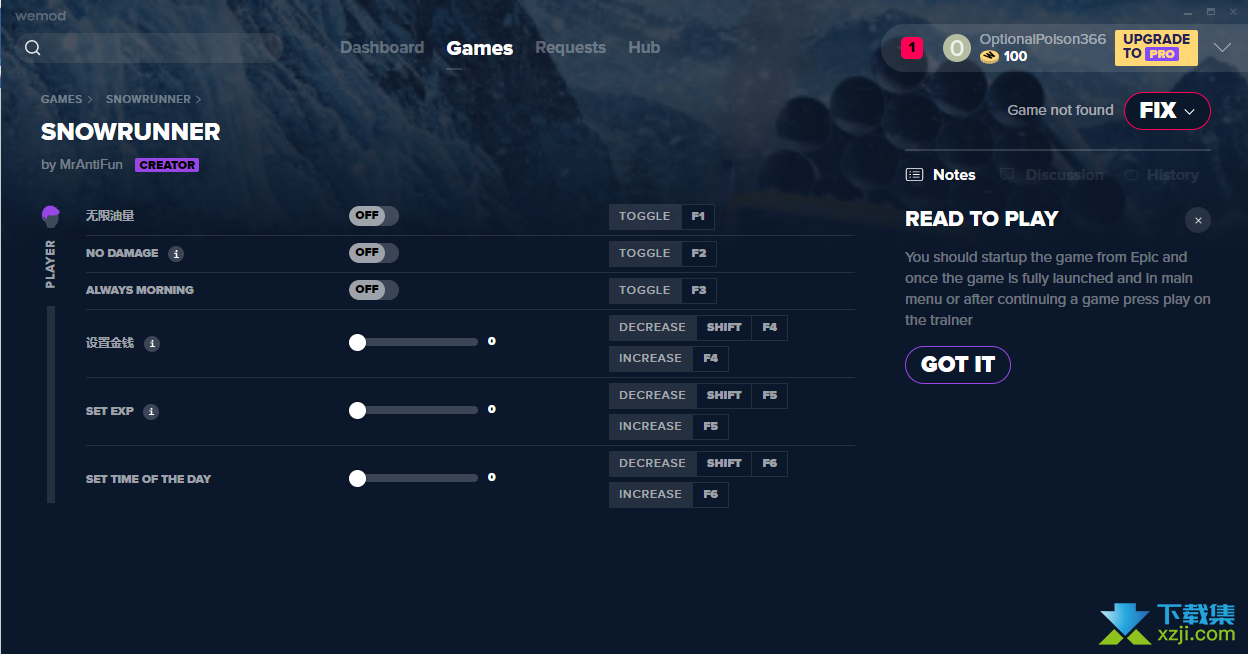
Task: Click the CREATOR badge
Action: tap(167, 165)
